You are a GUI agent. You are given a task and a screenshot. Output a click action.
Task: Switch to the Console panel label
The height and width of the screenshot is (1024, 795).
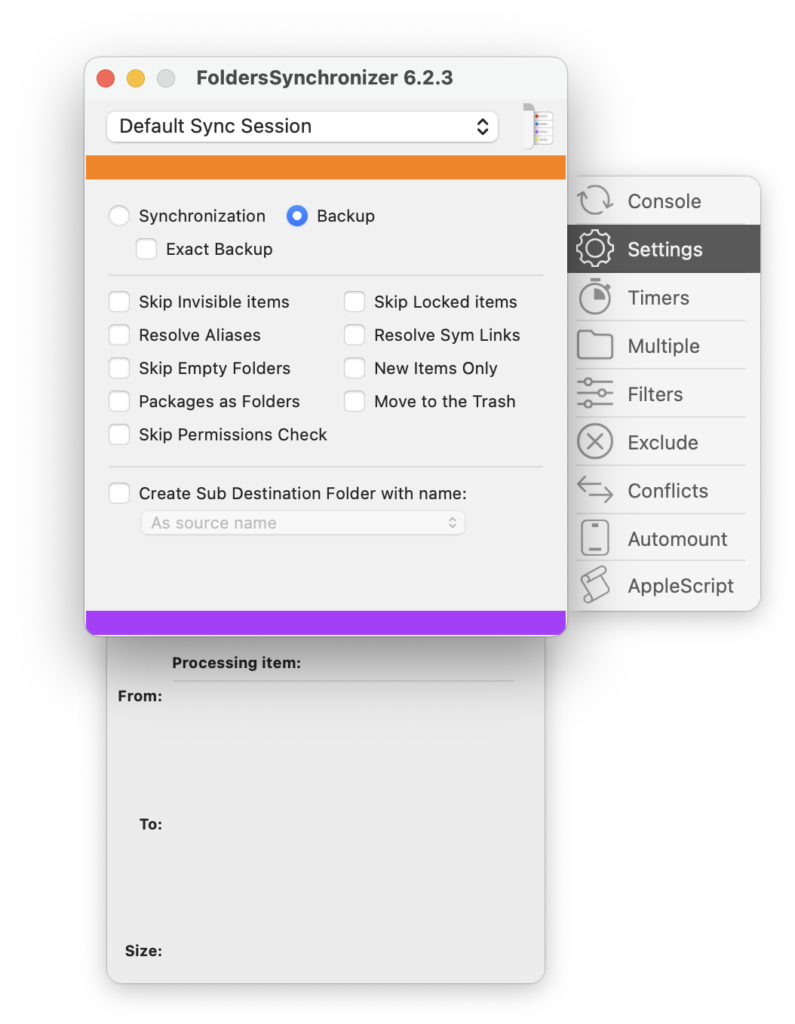(664, 201)
